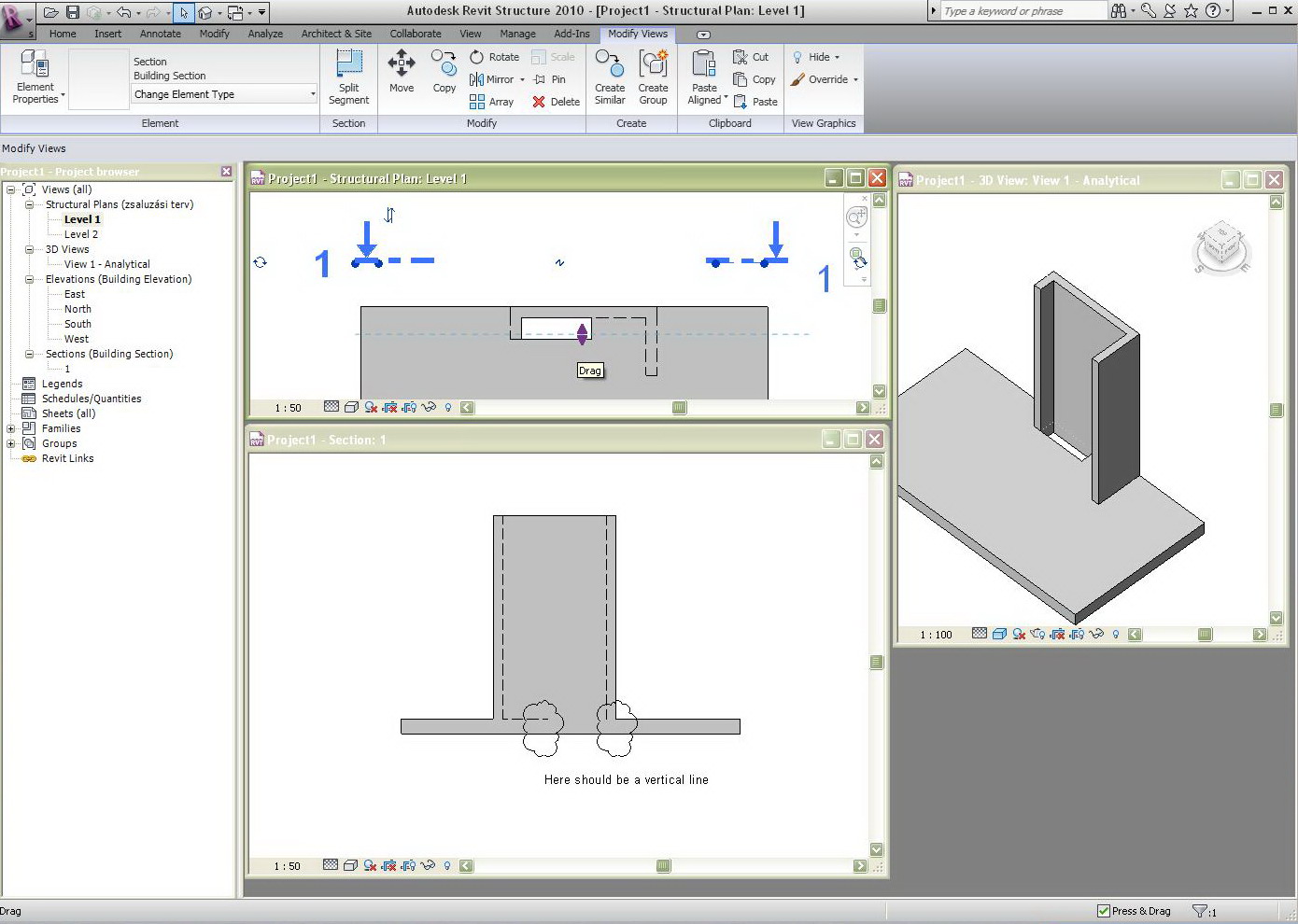Toggle the Press & Drag checkbox

tap(1104, 911)
